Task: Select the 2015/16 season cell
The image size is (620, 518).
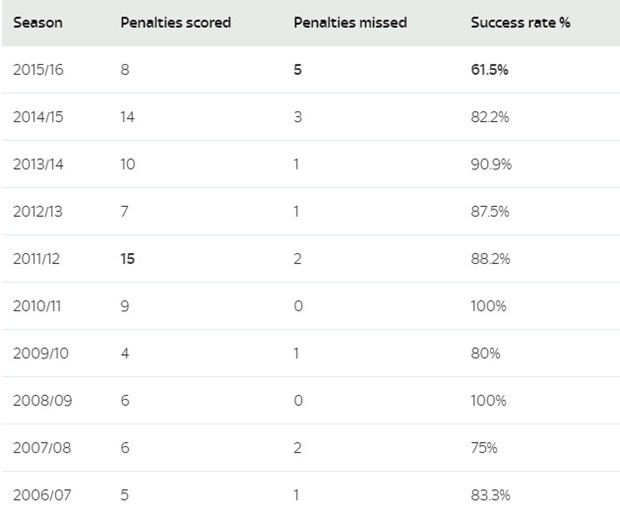Action: [x=40, y=70]
